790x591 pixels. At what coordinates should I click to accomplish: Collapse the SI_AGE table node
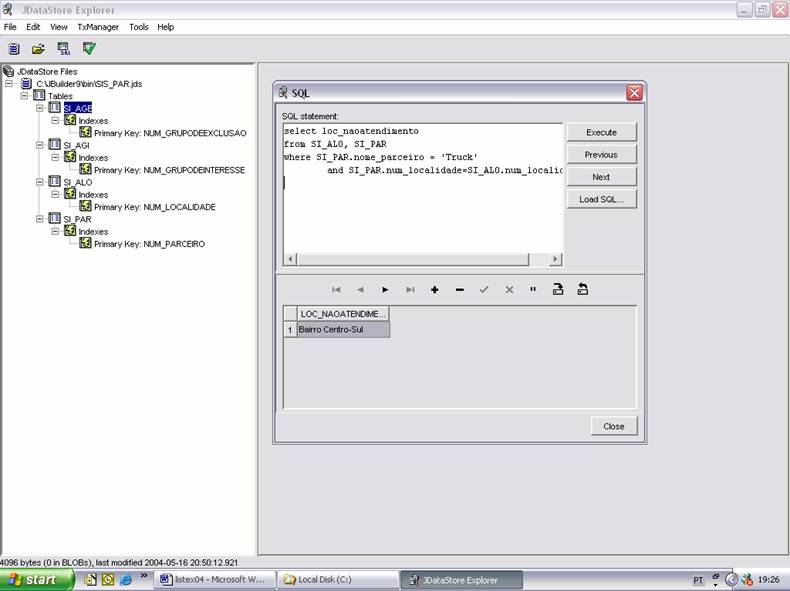(40, 108)
